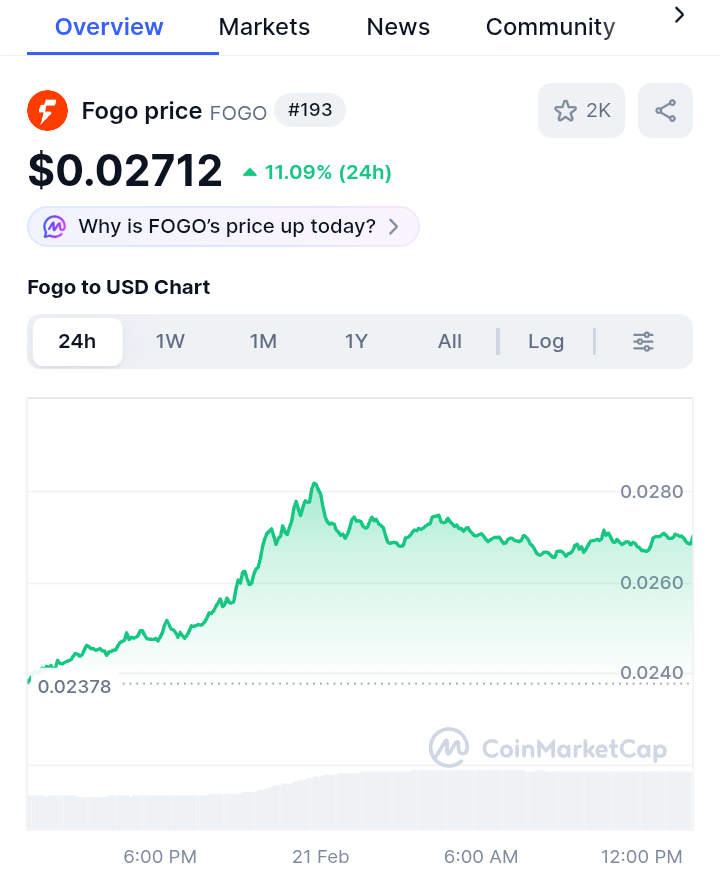The image size is (720, 873).
Task: Select the 24h chart range
Action: tap(77, 341)
